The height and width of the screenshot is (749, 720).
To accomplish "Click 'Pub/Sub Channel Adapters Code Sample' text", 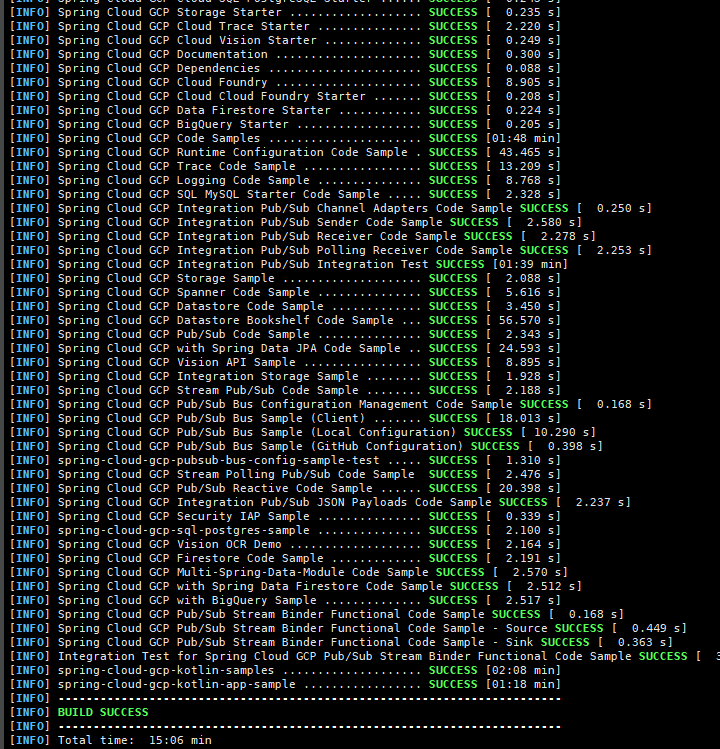I will coord(387,208).
